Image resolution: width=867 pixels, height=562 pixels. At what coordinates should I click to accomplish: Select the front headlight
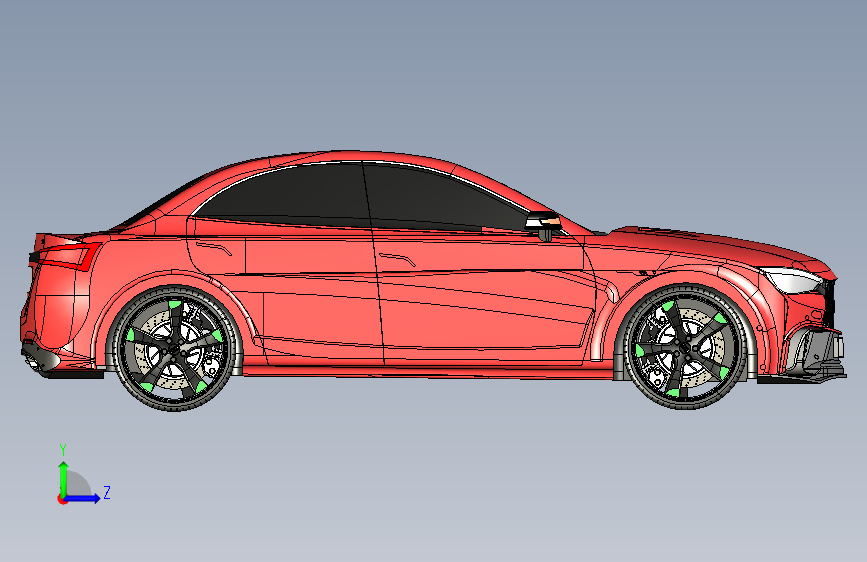point(792,280)
